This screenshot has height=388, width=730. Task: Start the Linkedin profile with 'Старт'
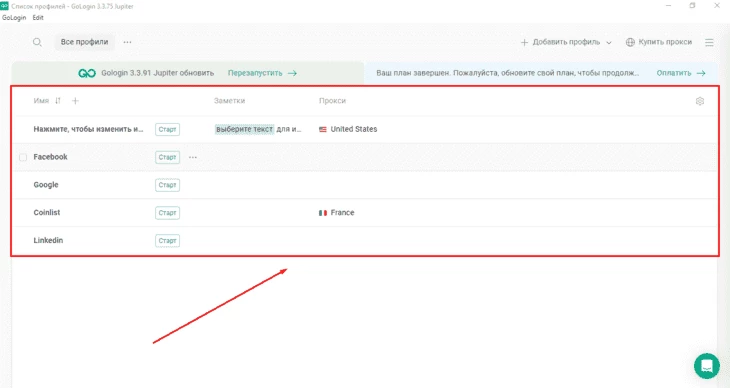[x=168, y=241]
